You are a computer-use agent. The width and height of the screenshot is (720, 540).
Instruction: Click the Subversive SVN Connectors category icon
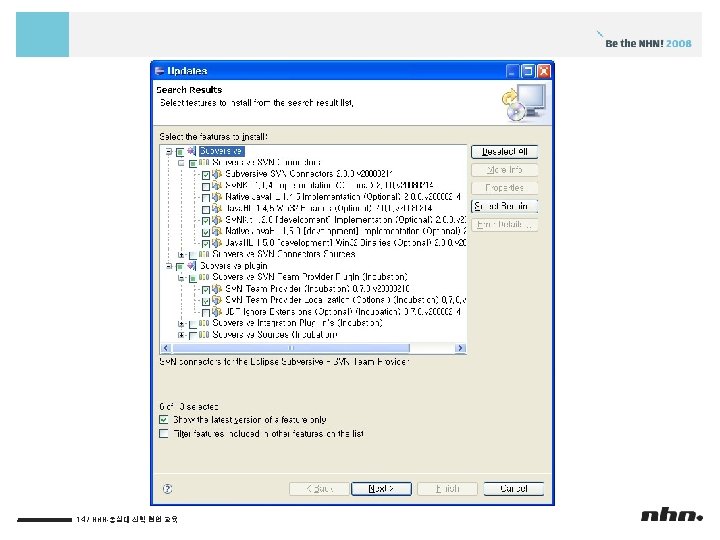coord(204,163)
